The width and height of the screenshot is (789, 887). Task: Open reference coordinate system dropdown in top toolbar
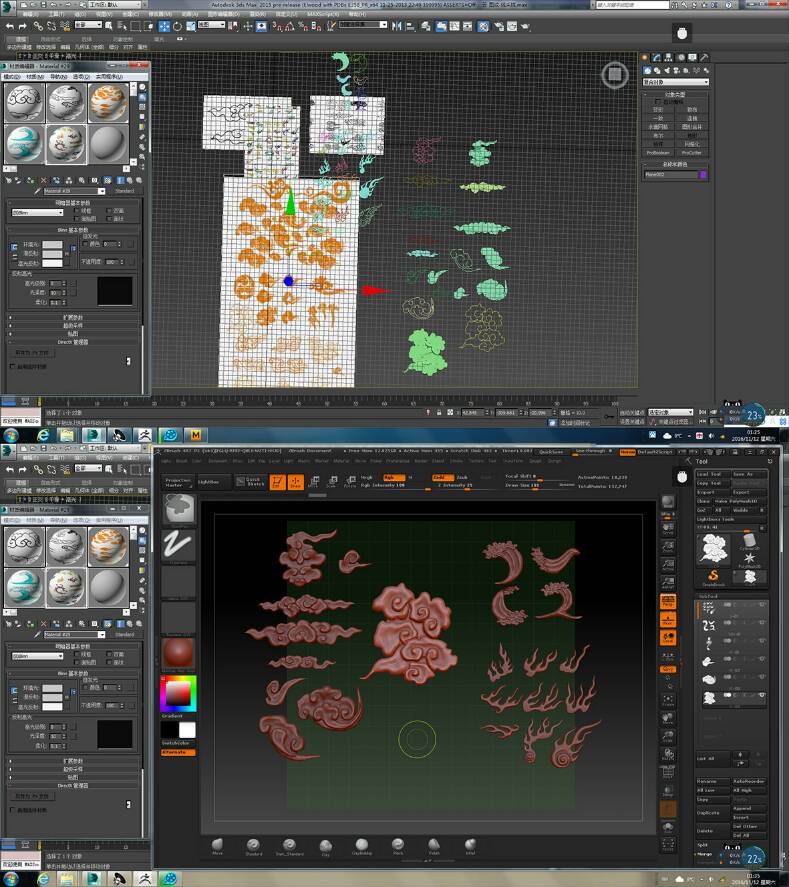pyautogui.click(x=211, y=25)
